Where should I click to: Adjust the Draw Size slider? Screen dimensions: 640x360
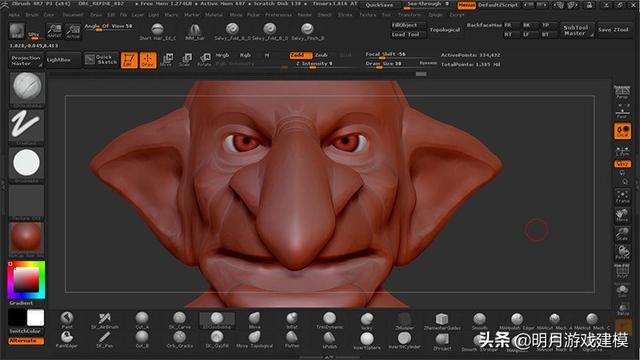pyautogui.click(x=384, y=64)
